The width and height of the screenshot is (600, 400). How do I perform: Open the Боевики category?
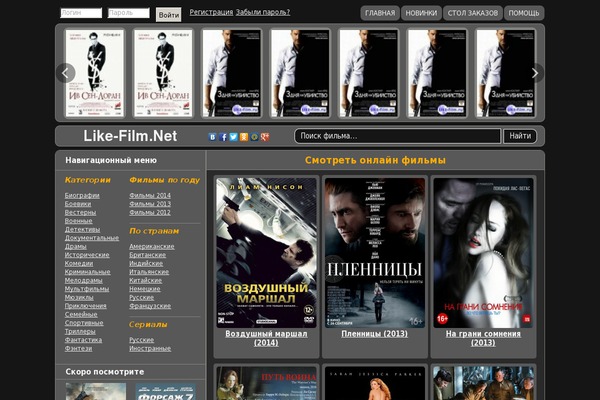78,204
